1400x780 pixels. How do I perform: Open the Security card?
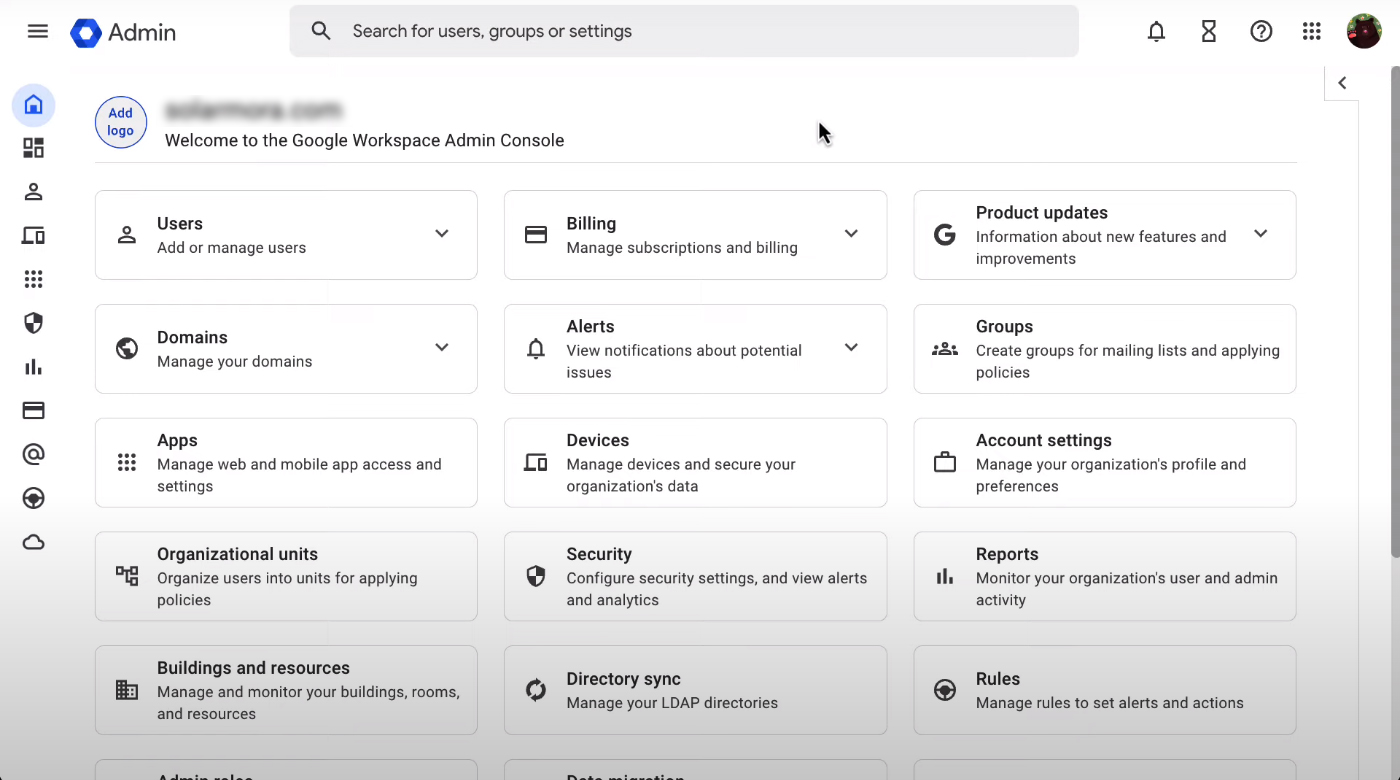695,576
